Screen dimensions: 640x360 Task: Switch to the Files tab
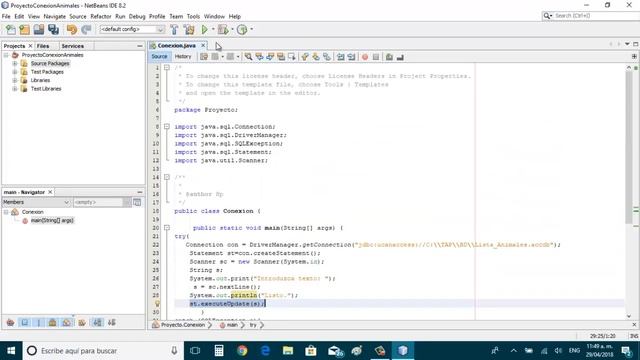click(43, 46)
